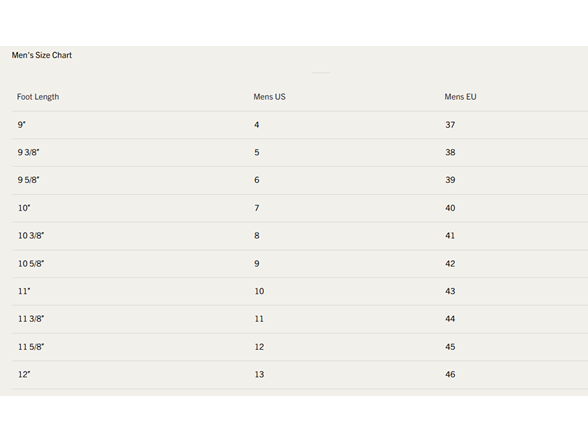Select EU size 43 cell
This screenshot has height=441, width=588.
point(450,291)
